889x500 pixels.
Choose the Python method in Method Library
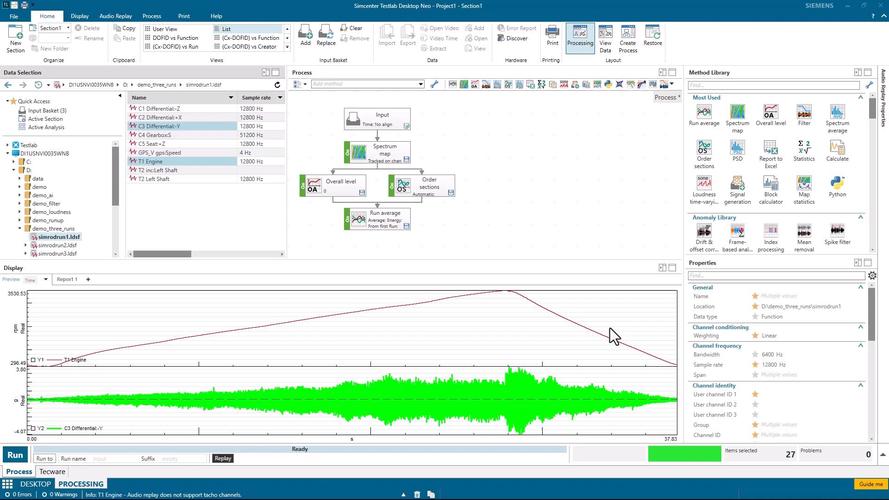(x=837, y=182)
